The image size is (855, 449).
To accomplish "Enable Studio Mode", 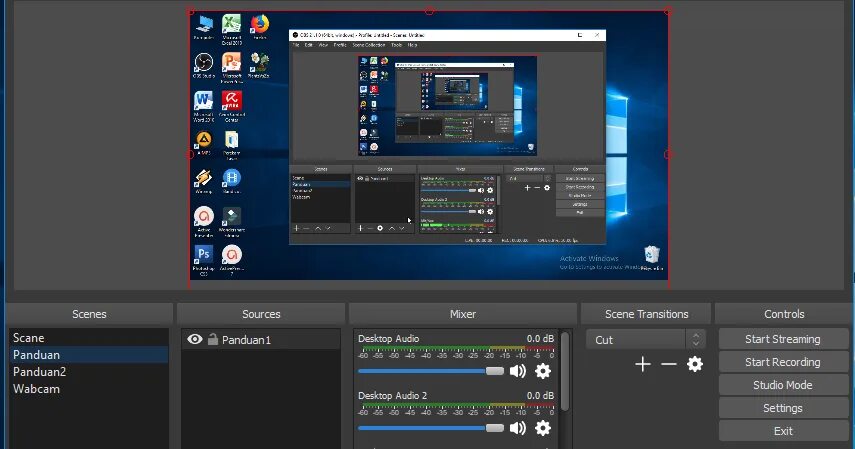I will point(782,385).
